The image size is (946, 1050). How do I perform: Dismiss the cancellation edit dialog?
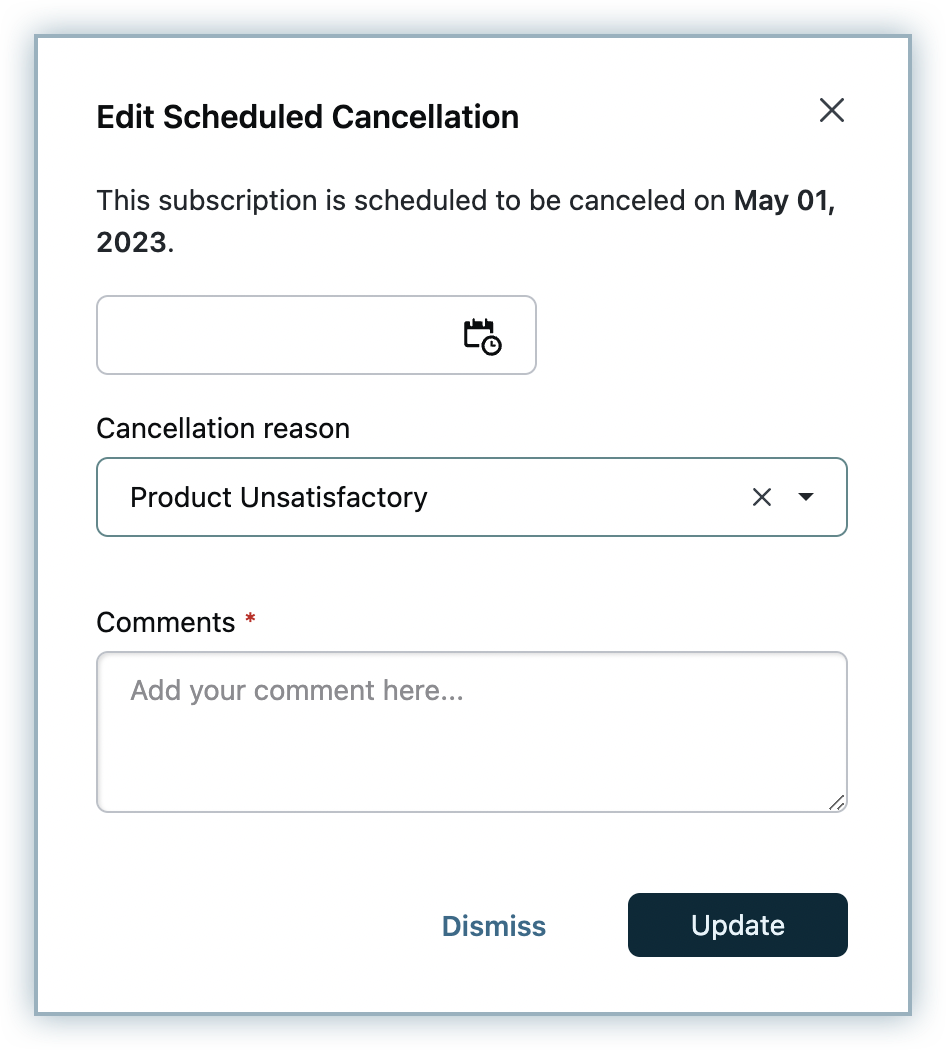[494, 926]
